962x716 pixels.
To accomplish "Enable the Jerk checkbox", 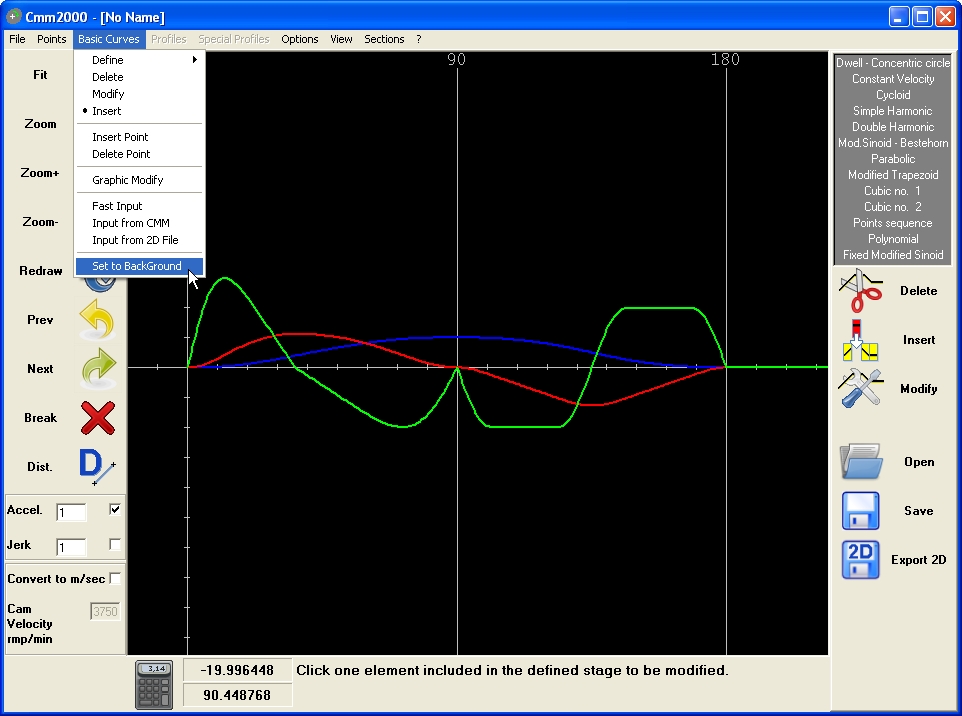I will (x=115, y=544).
